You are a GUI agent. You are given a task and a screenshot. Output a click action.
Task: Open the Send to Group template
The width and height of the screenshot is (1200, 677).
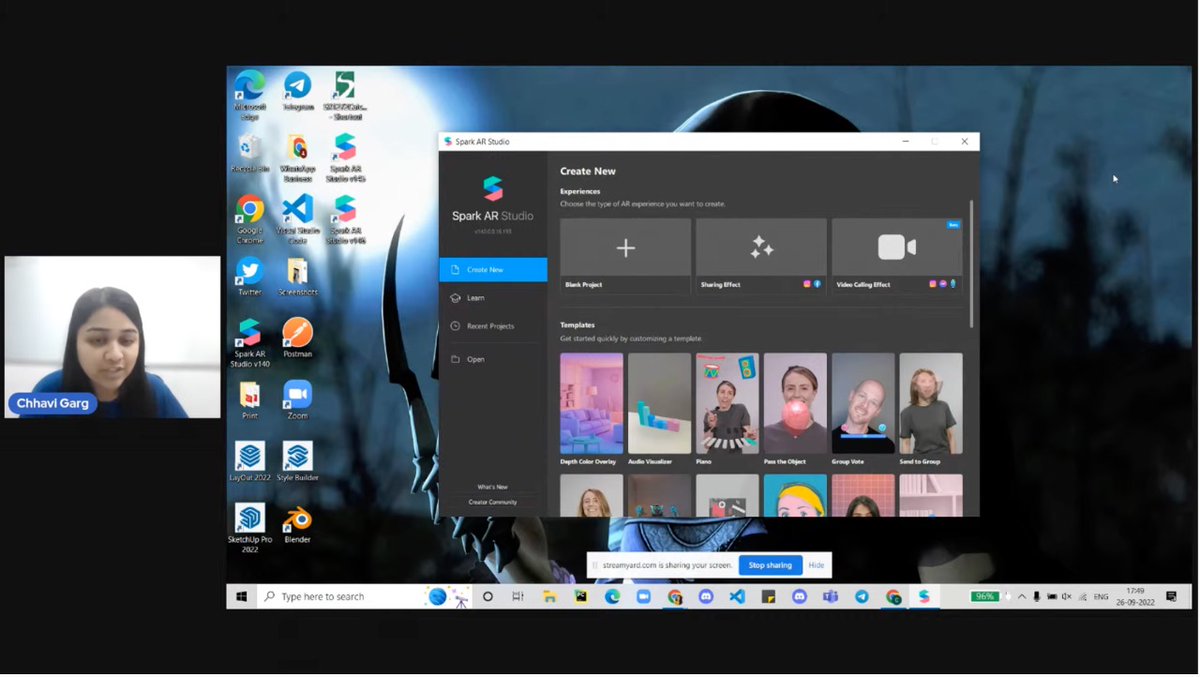931,409
